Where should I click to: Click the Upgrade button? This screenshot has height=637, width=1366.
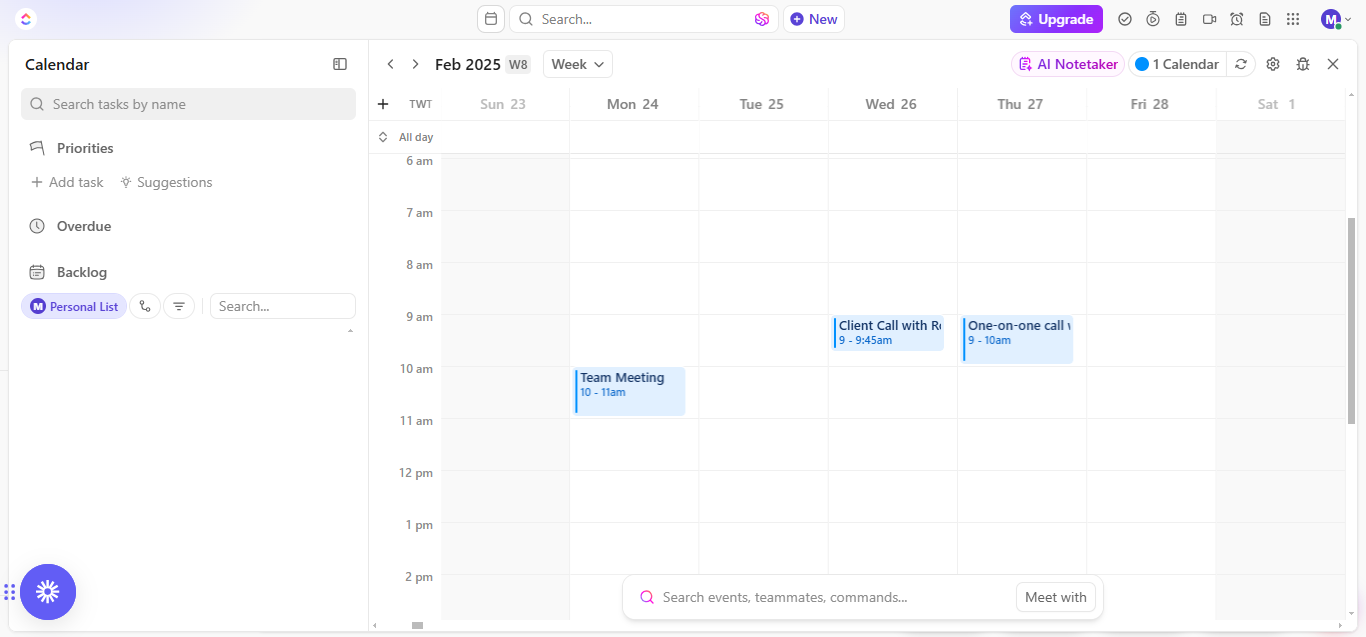(x=1056, y=19)
